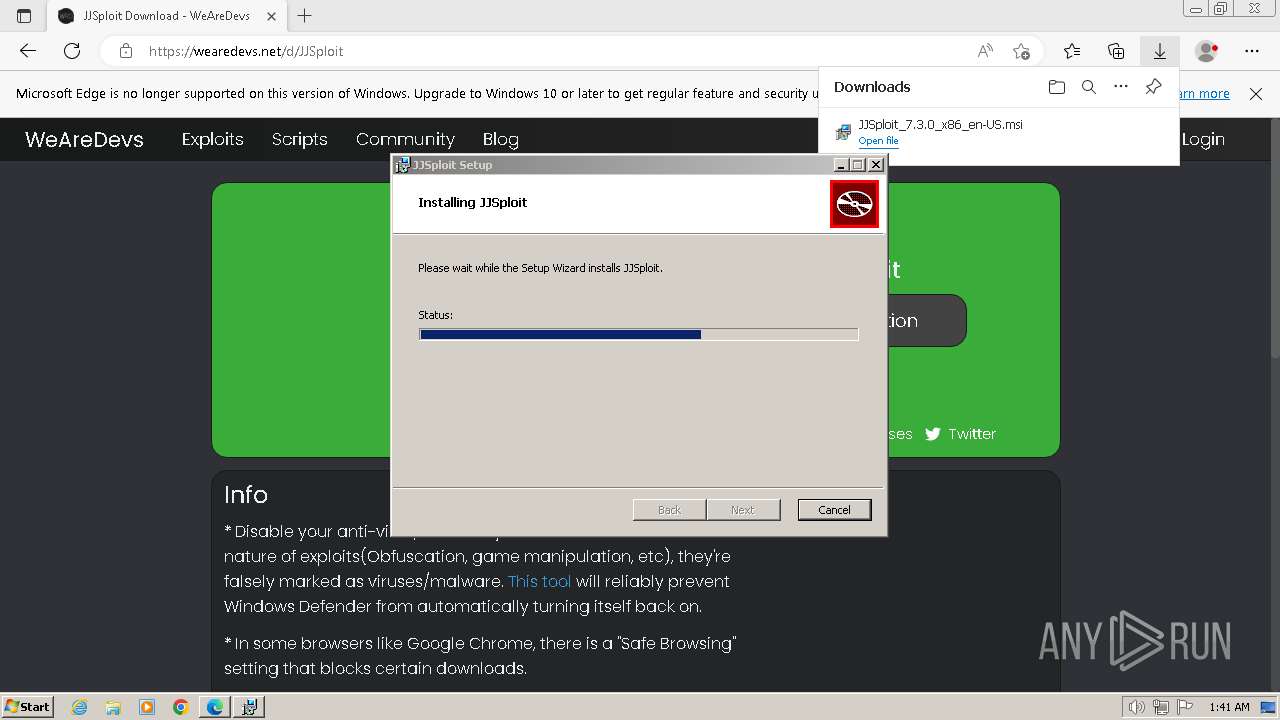This screenshot has width=1280, height=720.
Task: Search downloads using magnifier icon
Action: 1089,87
